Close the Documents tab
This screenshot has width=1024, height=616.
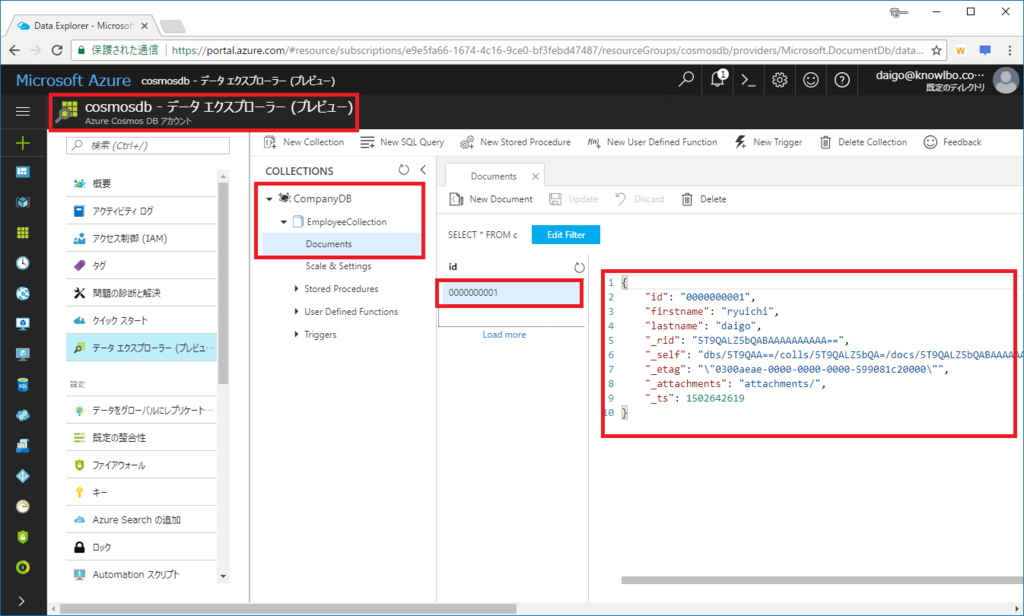[x=536, y=176]
